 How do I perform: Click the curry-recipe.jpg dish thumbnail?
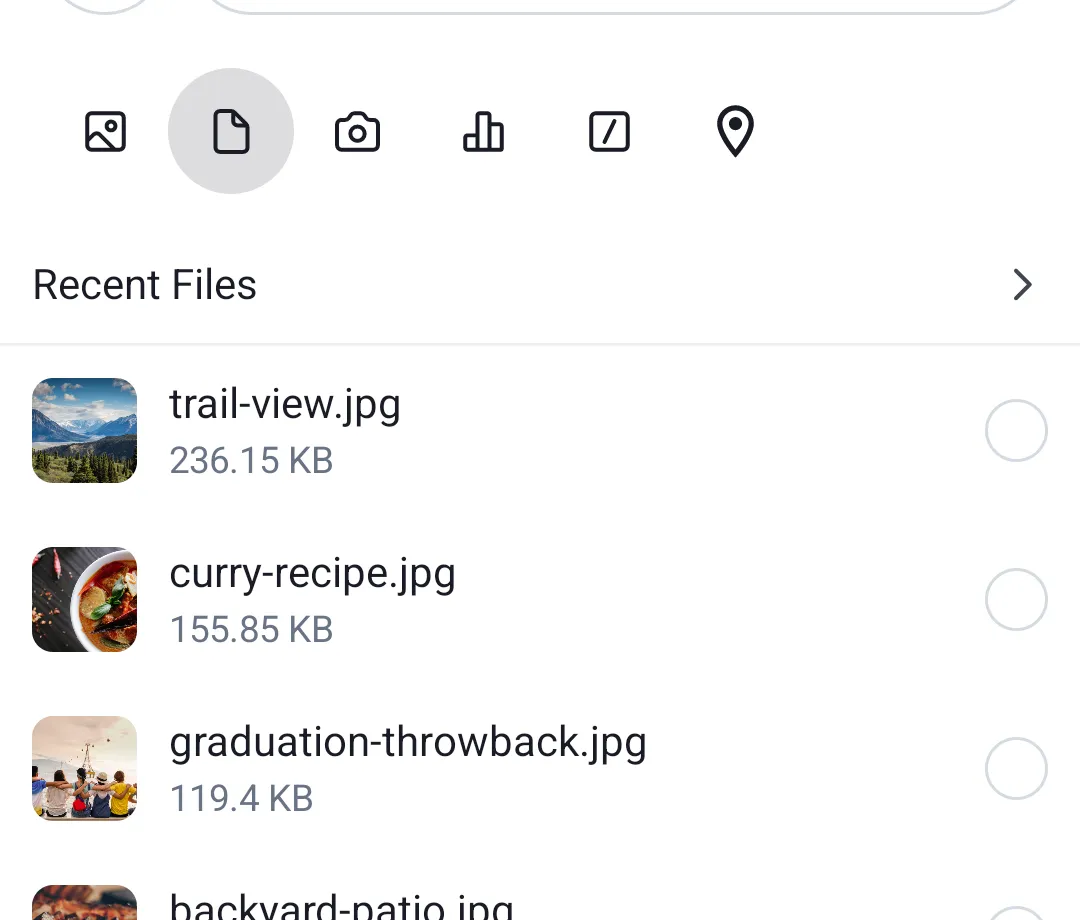84,599
